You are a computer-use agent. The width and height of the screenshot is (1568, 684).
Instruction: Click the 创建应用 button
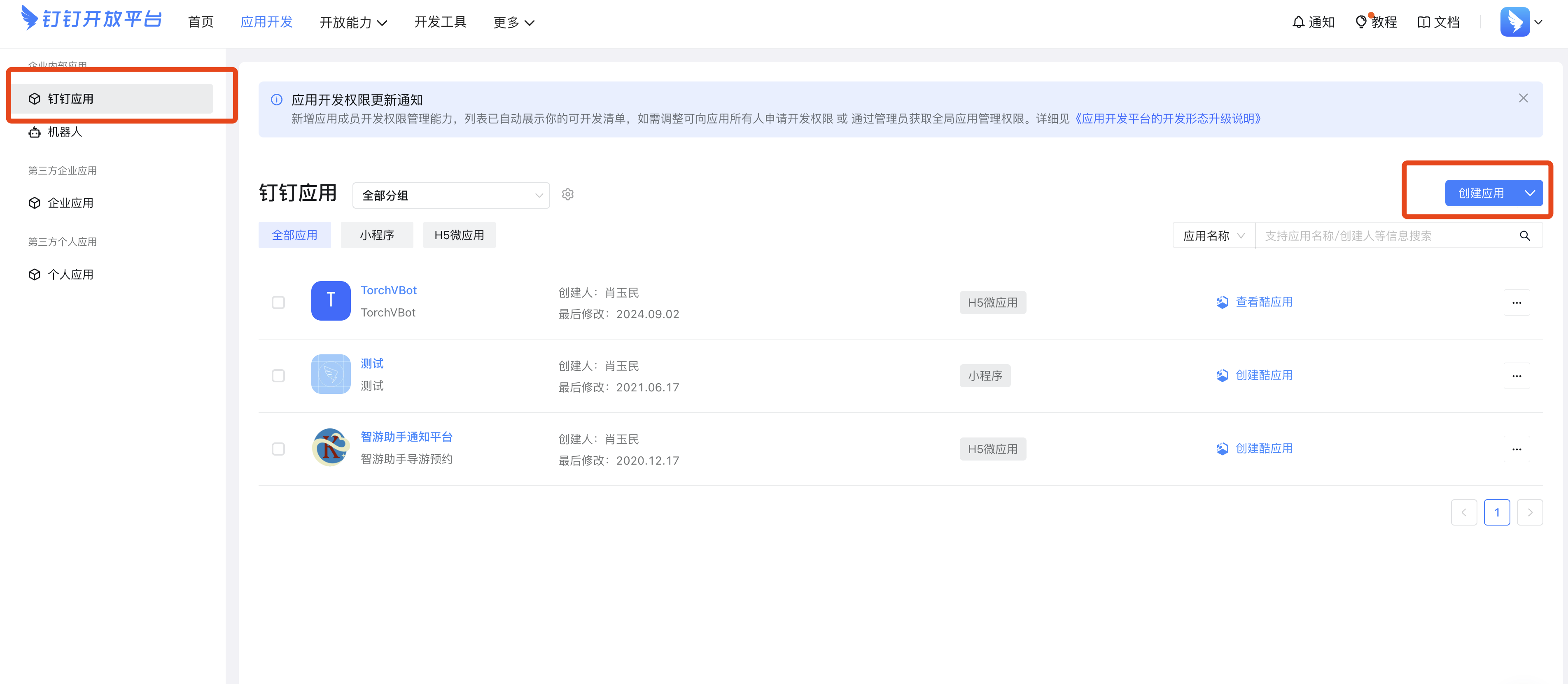click(x=1481, y=193)
